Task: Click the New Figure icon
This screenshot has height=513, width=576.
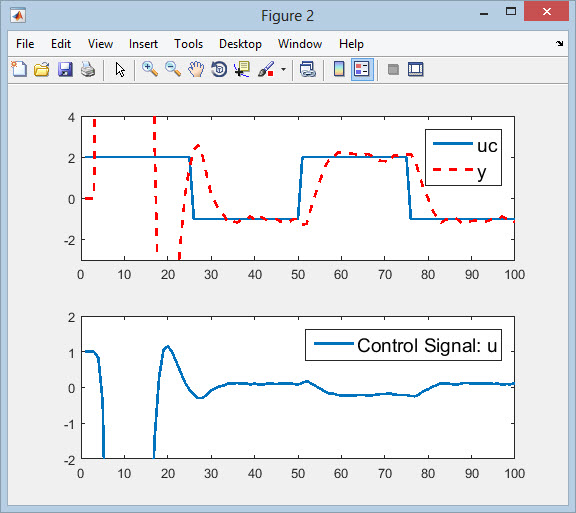Action: [x=19, y=69]
